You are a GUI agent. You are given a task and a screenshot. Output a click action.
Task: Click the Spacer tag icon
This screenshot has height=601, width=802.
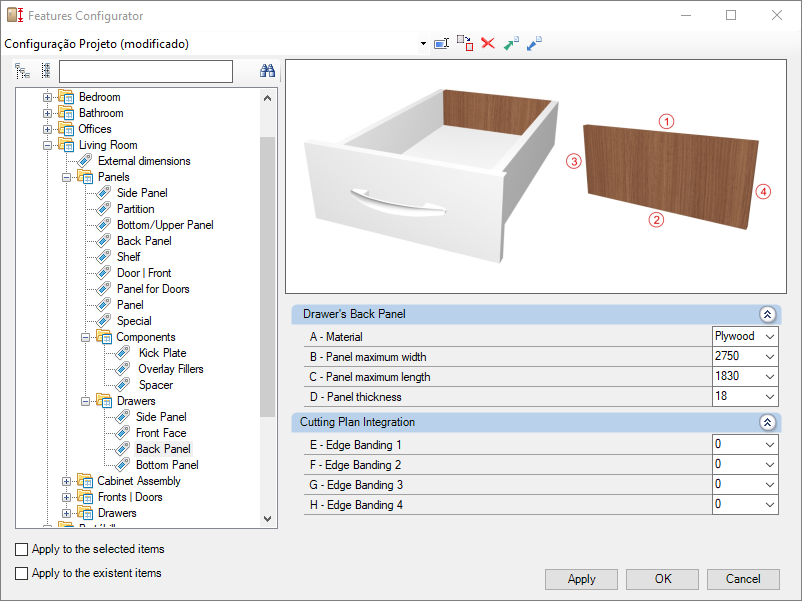coord(123,385)
